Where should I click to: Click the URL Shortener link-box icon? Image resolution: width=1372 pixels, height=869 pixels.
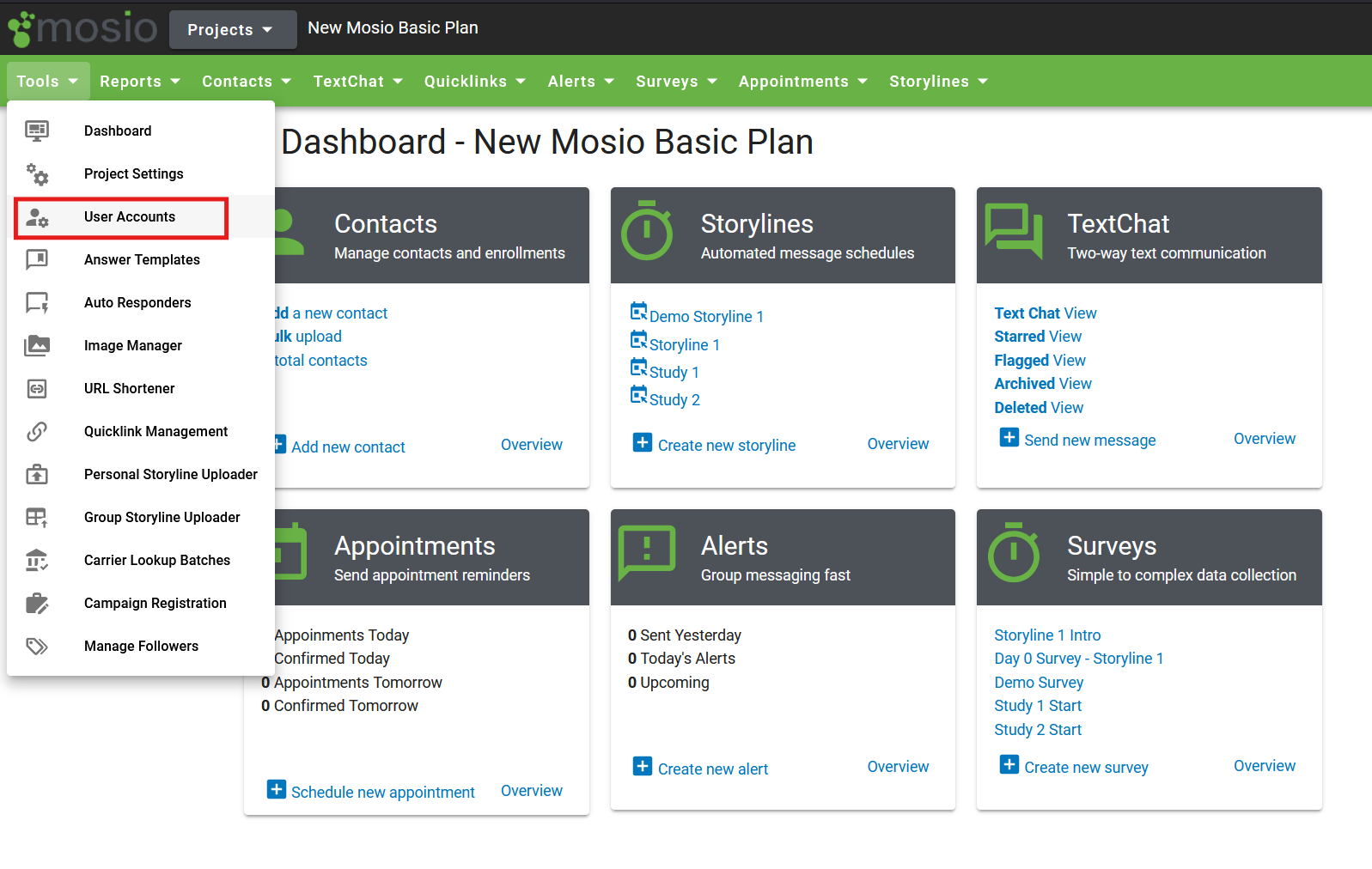[37, 389]
